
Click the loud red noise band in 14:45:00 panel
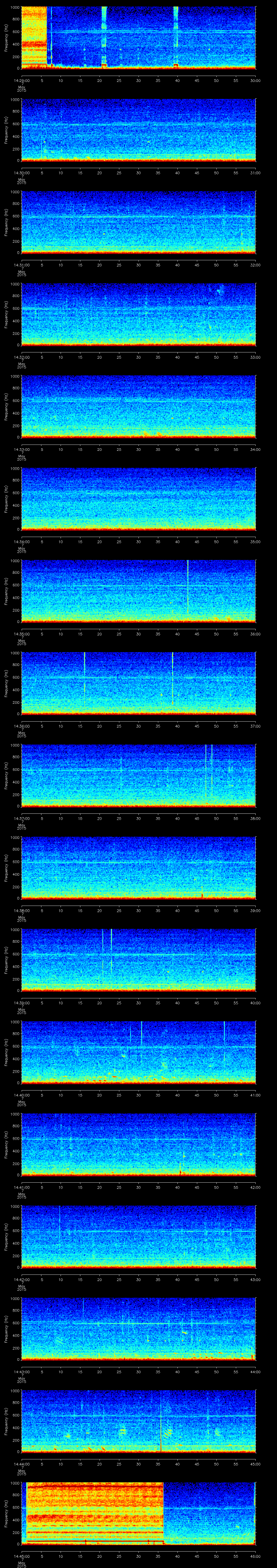pyautogui.click(x=95, y=1513)
